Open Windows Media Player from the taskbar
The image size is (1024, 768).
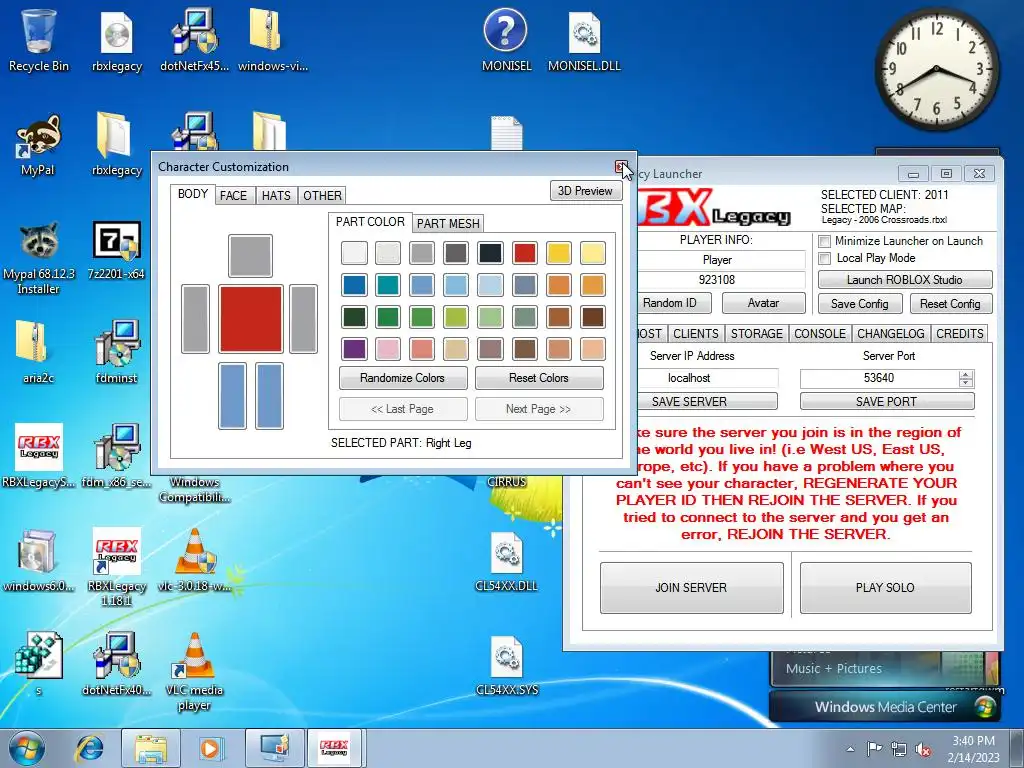pyautogui.click(x=210, y=748)
